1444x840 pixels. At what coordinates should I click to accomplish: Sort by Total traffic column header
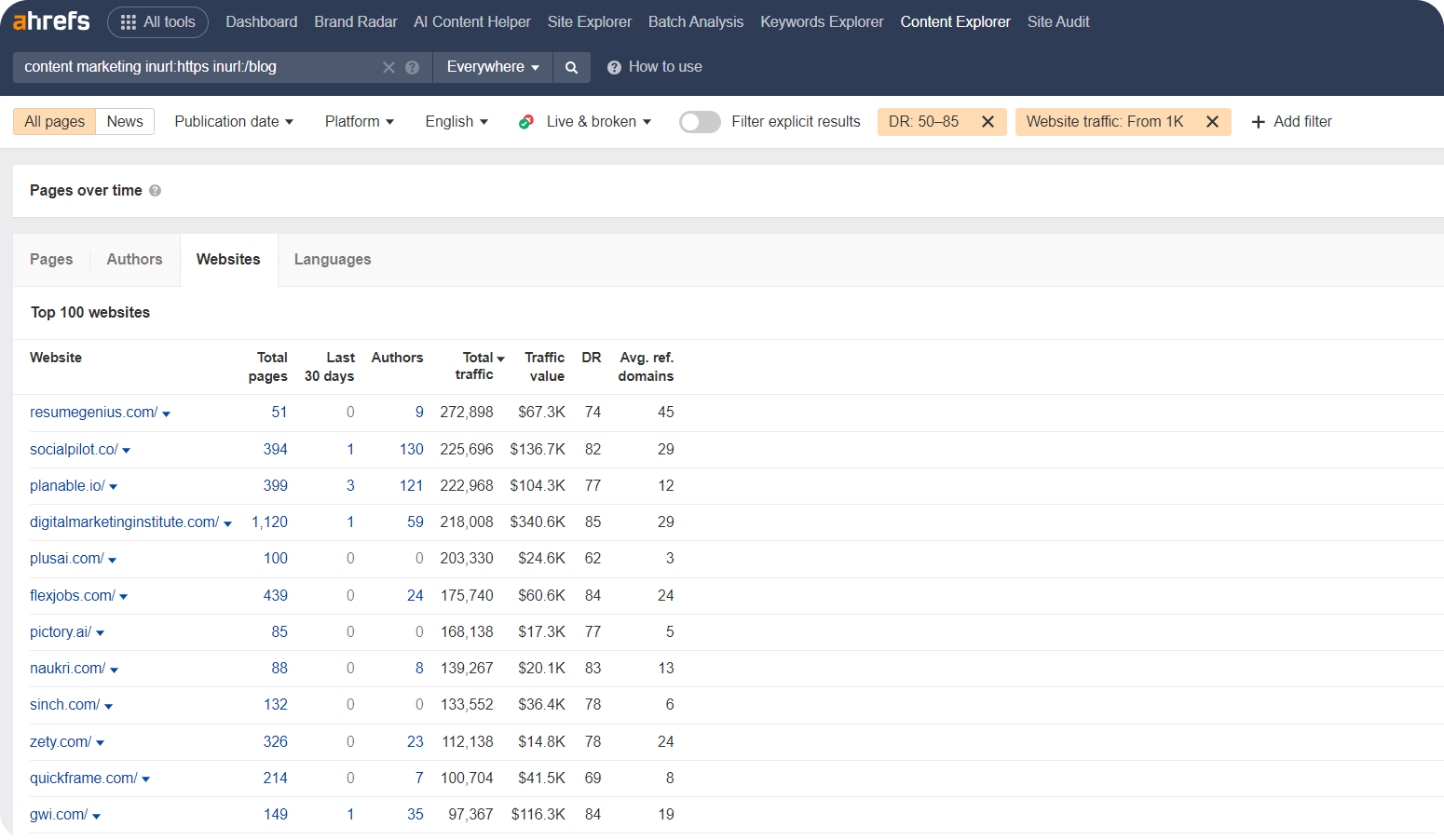480,366
